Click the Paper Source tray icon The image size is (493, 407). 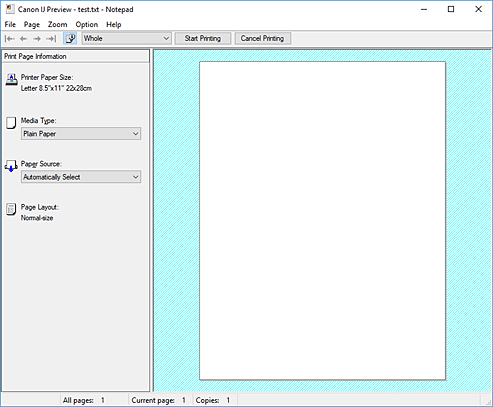coord(11,166)
